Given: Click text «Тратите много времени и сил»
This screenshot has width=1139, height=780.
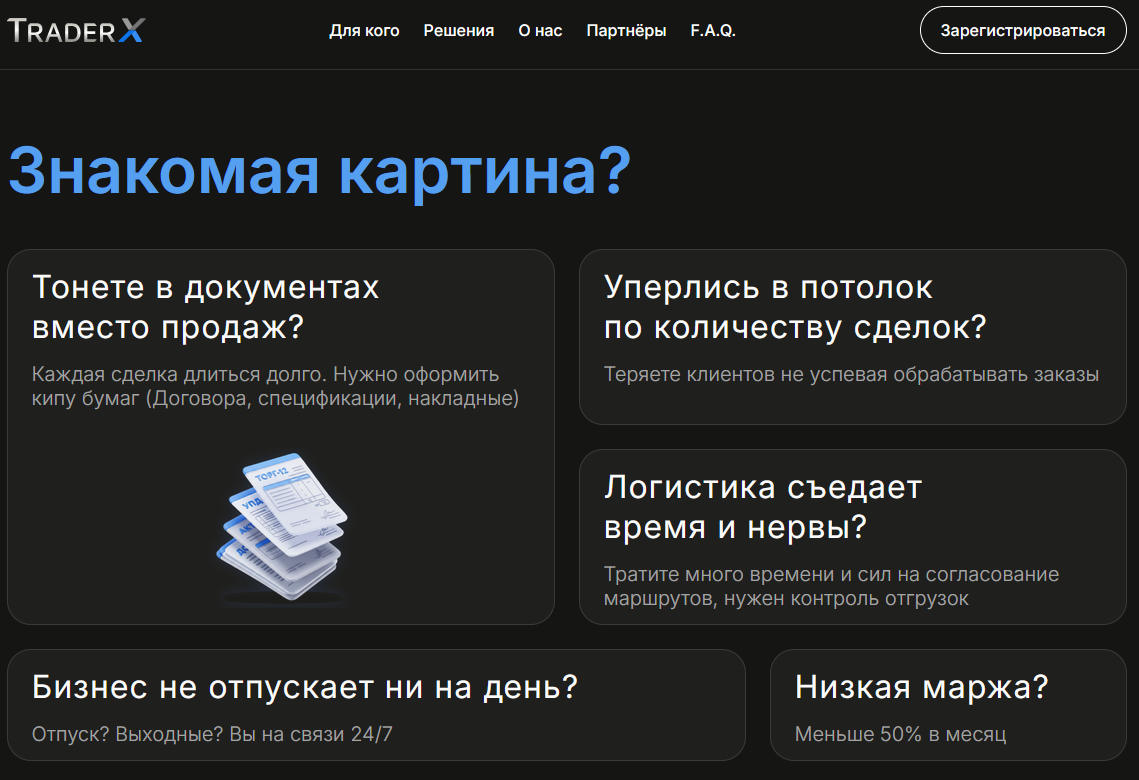Looking at the screenshot, I should tap(747, 574).
